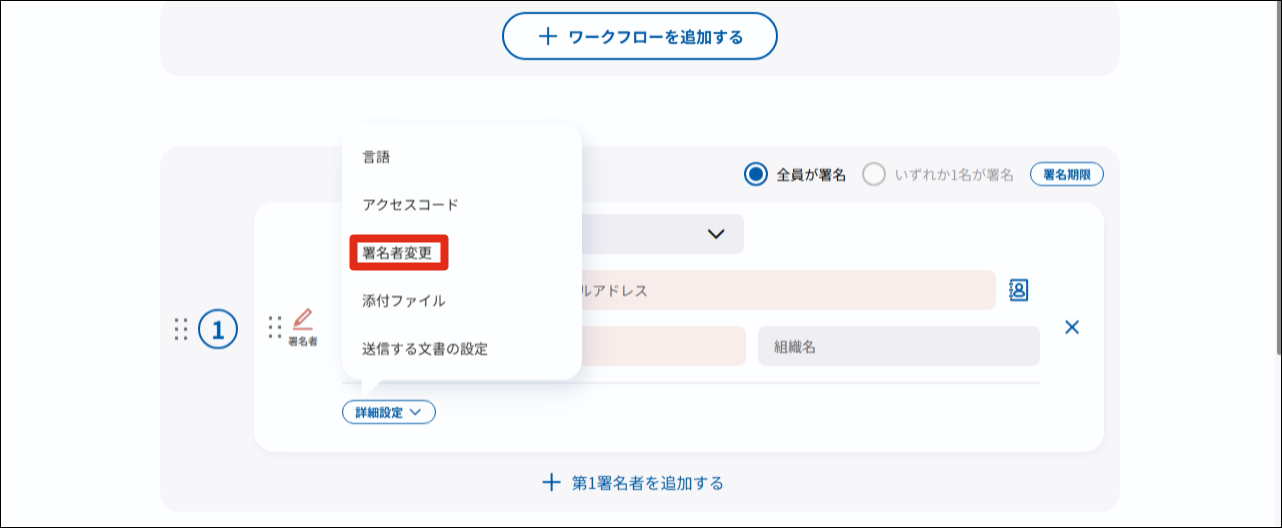Click the signer pen icon

(302, 321)
